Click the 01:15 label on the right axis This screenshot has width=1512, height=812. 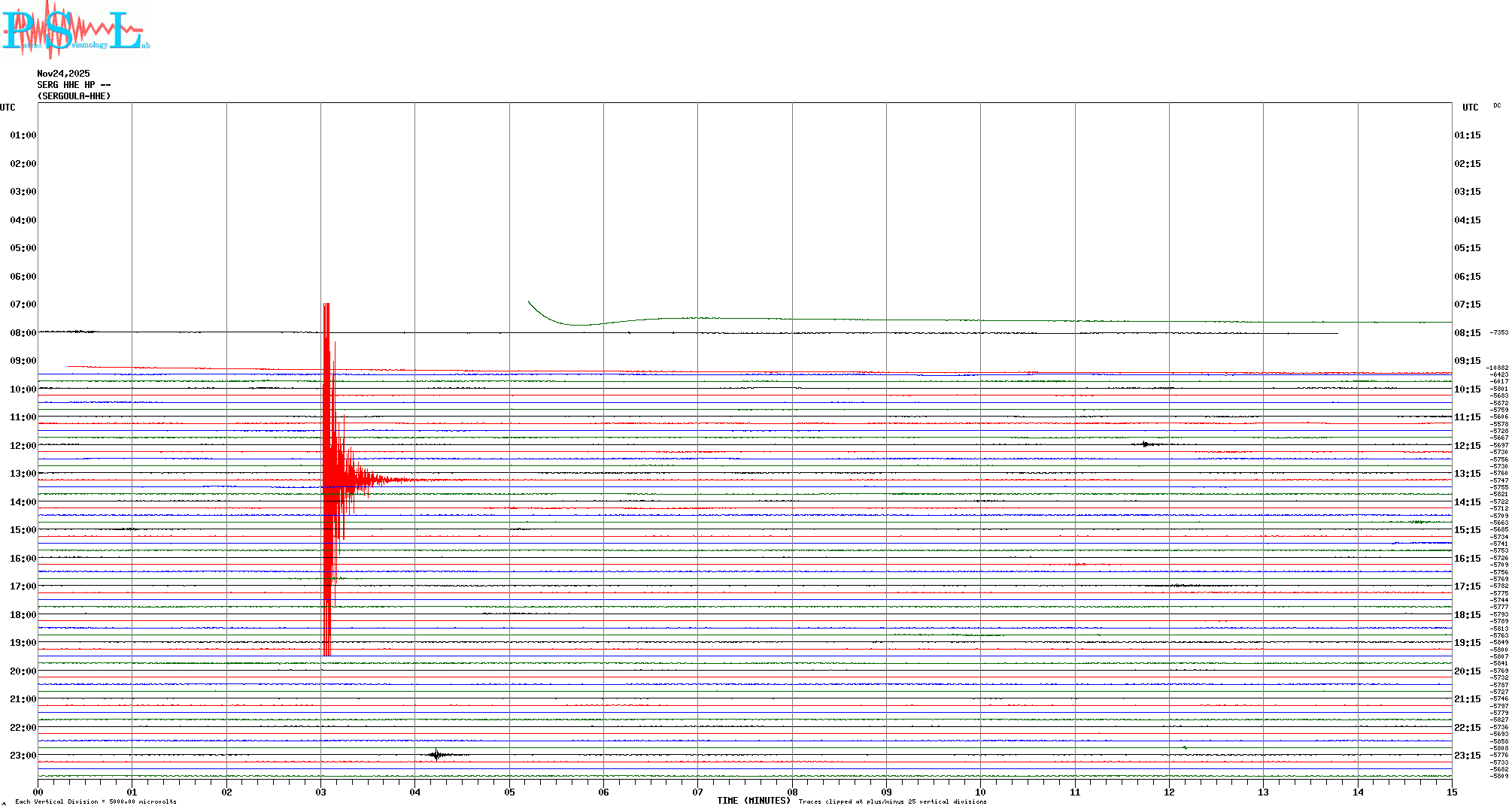(1467, 135)
